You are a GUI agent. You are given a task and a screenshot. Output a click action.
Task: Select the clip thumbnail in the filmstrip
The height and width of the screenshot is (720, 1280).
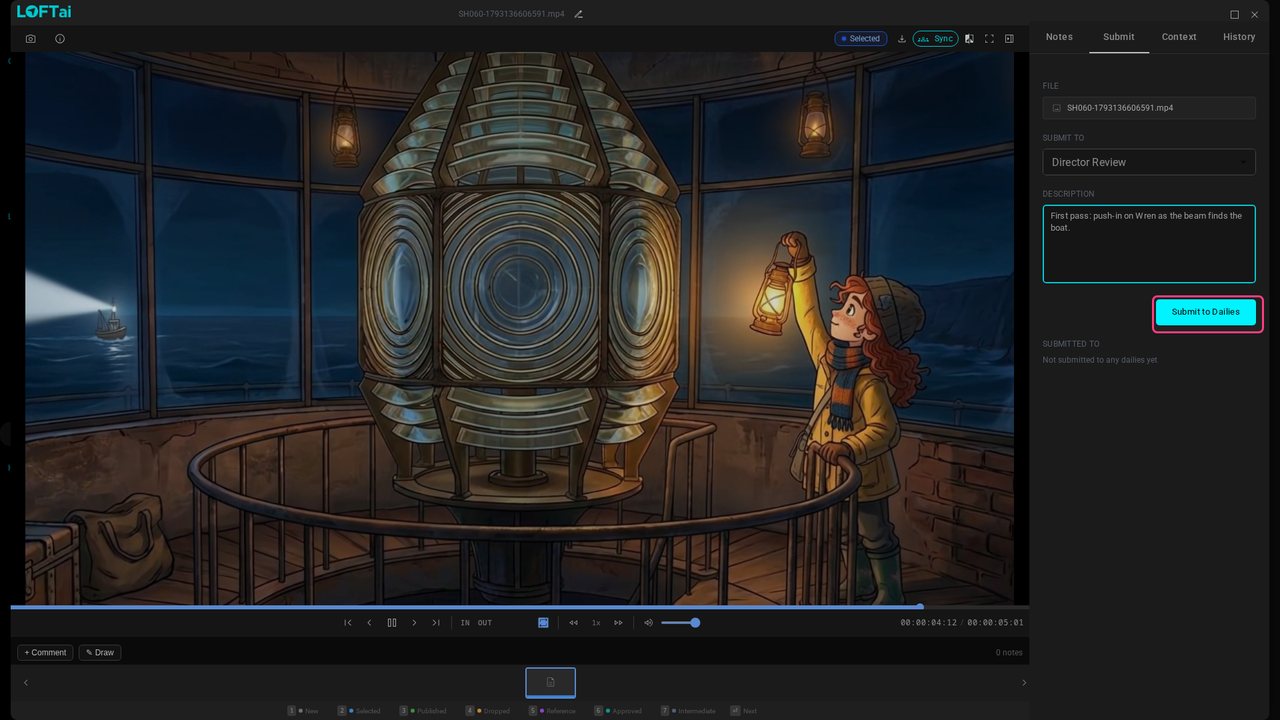click(x=550, y=682)
